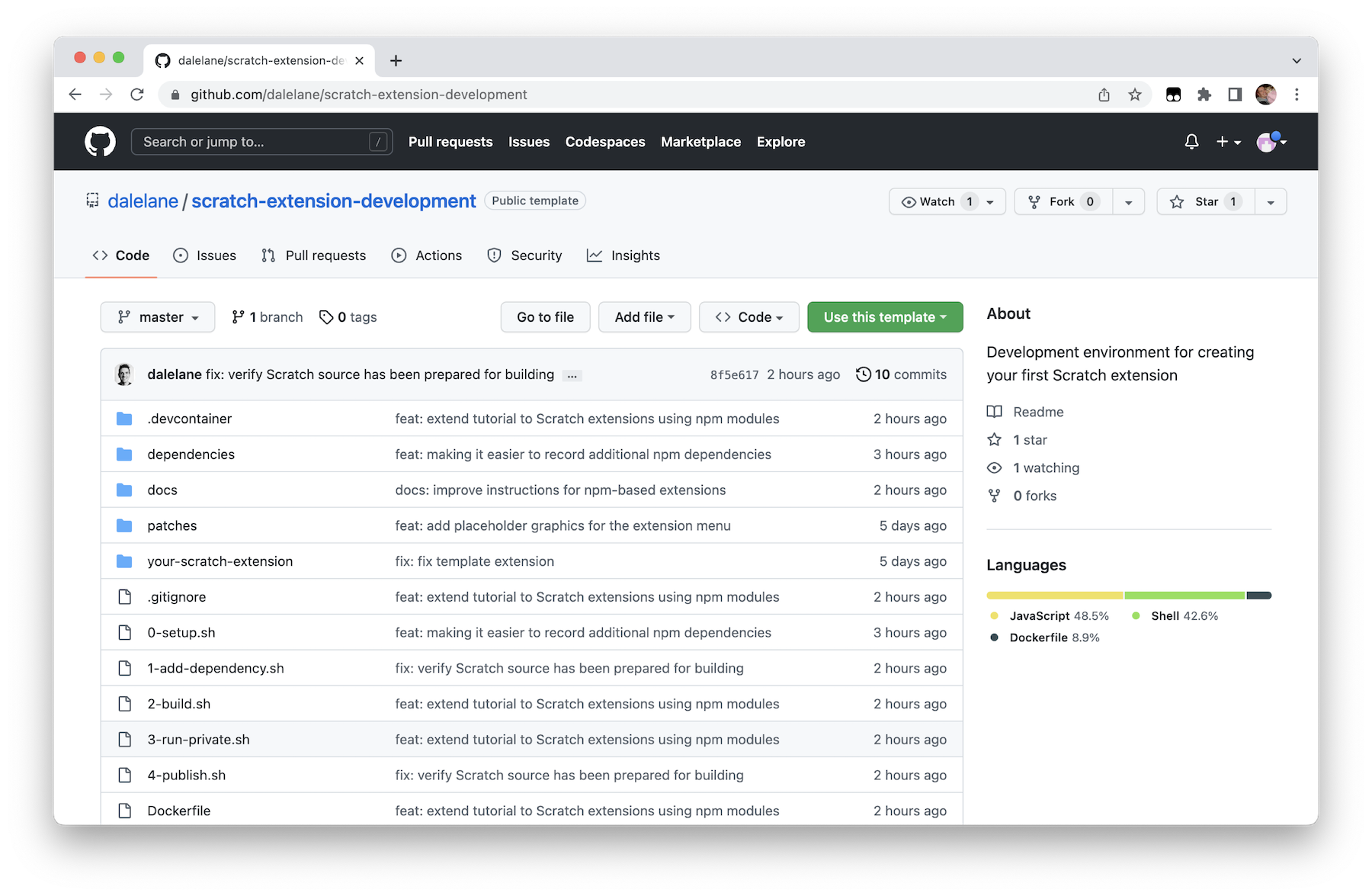This screenshot has height=896, width=1372.
Task: Click the GitHub octocat logo
Action: click(x=100, y=142)
